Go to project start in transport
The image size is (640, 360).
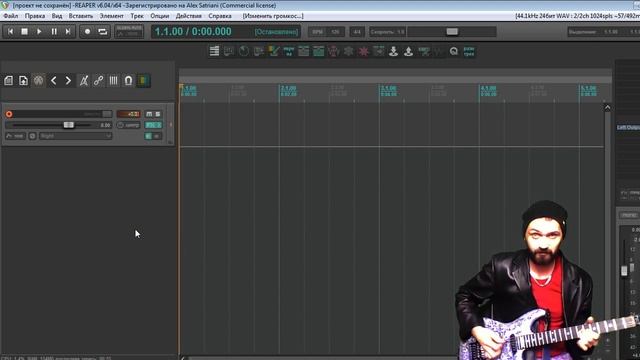coord(11,31)
